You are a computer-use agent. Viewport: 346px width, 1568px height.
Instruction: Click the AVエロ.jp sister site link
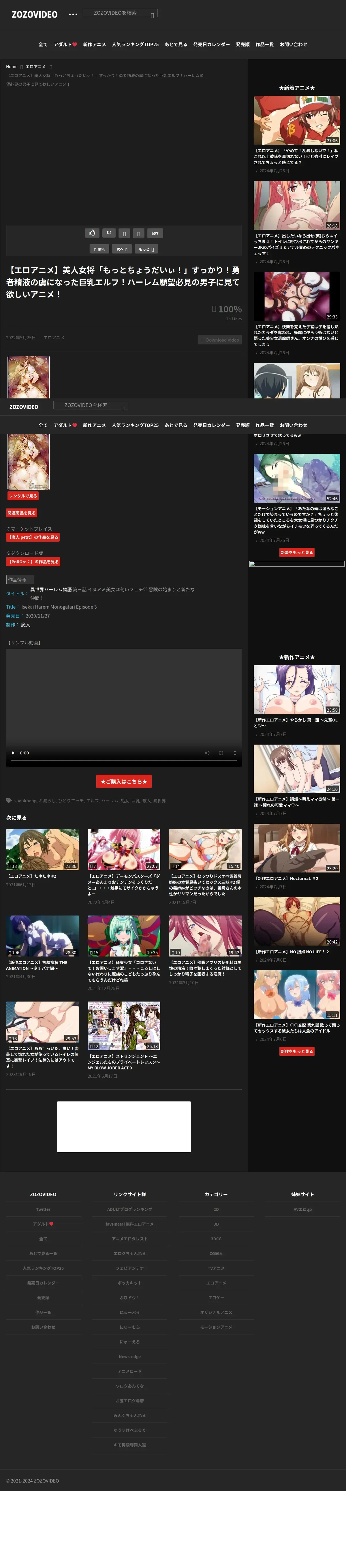pos(302,1209)
